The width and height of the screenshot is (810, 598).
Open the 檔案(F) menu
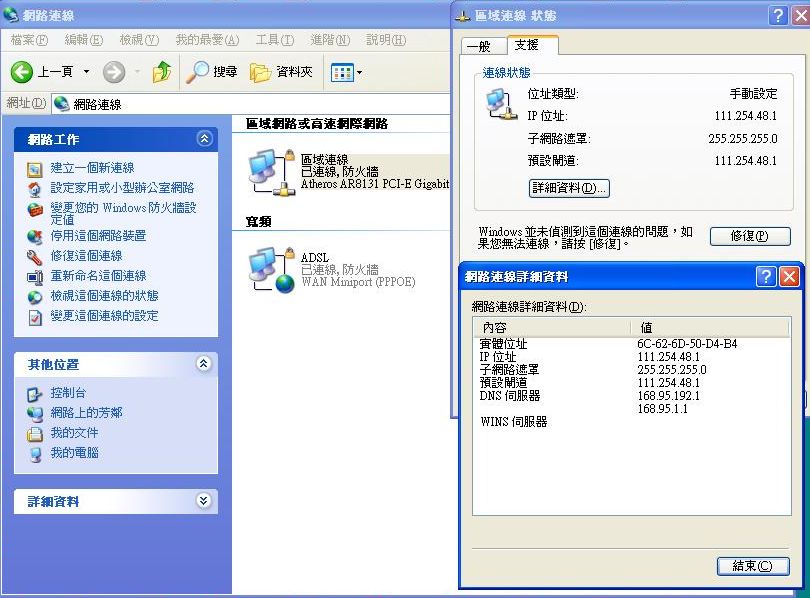pyautogui.click(x=29, y=40)
